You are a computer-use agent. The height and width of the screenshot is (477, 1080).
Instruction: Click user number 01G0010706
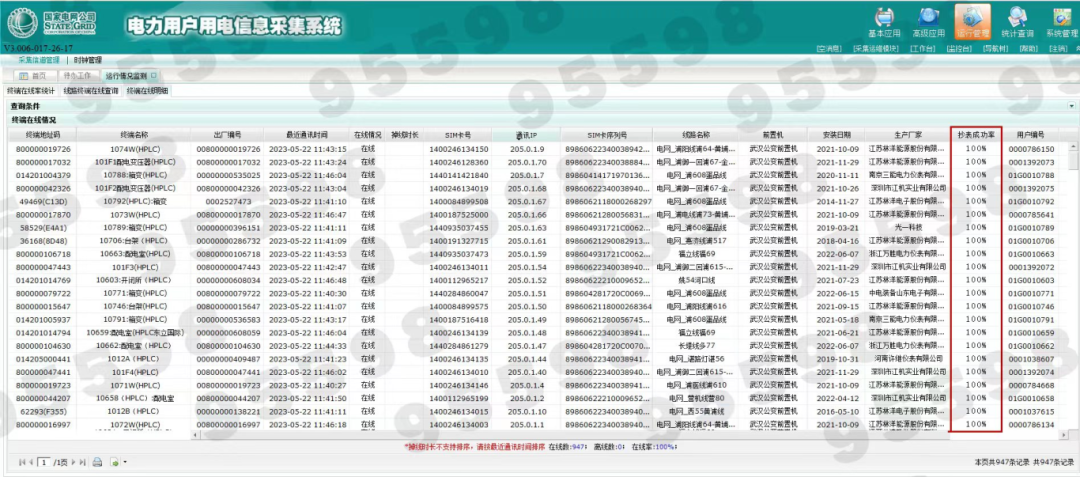click(1030, 241)
